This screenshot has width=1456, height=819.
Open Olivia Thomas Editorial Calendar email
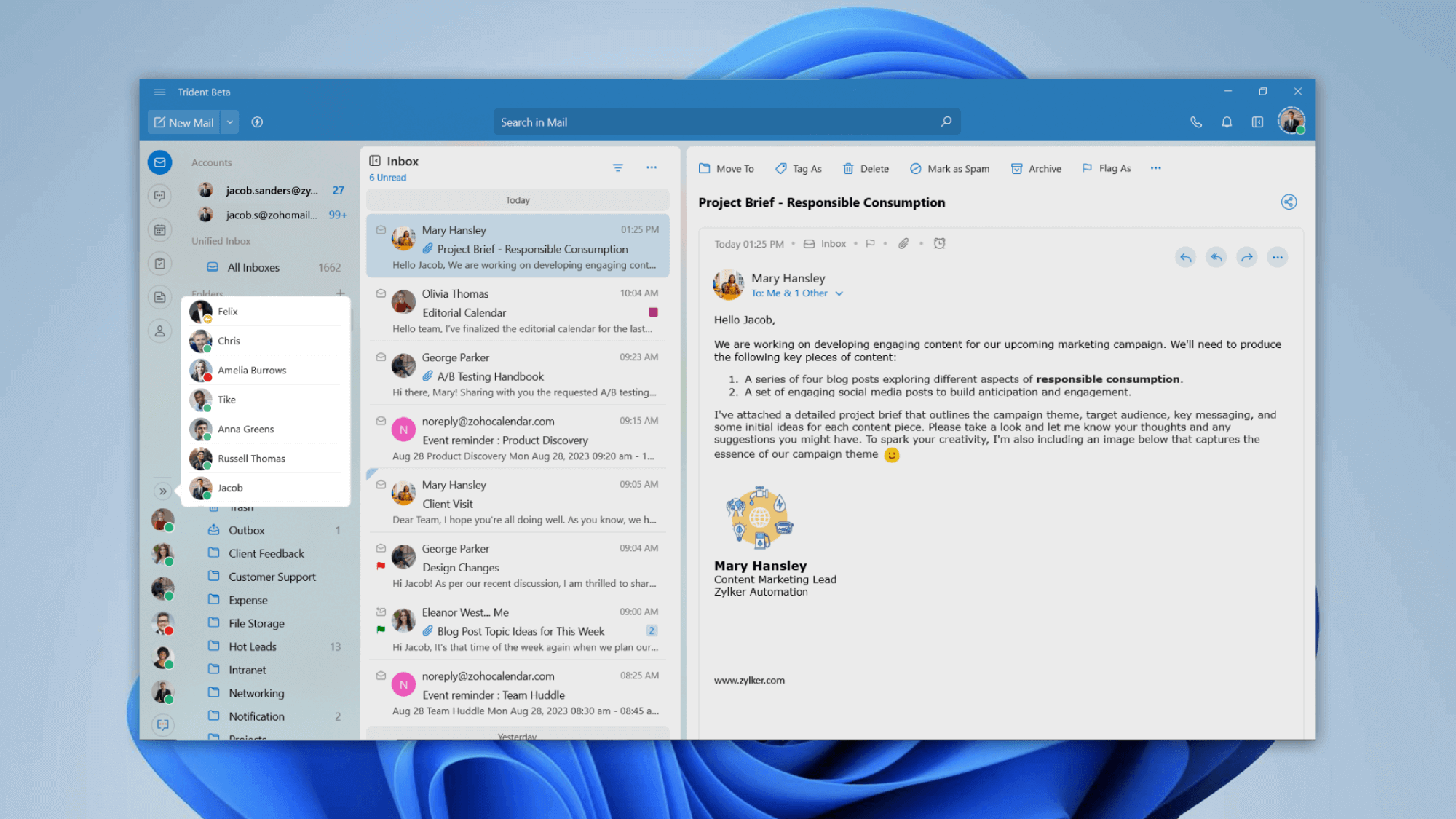(518, 311)
